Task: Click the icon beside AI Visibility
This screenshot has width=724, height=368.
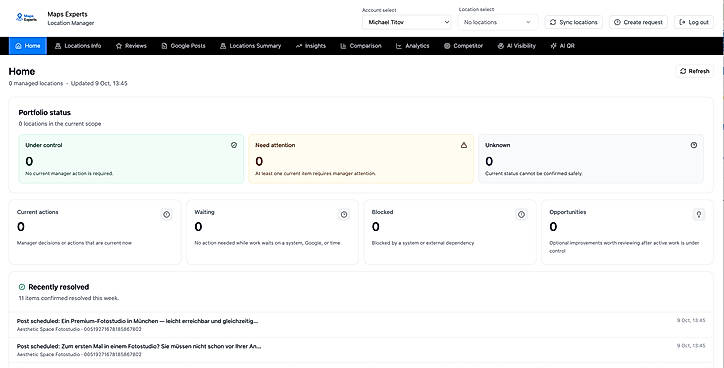Action: pos(501,46)
